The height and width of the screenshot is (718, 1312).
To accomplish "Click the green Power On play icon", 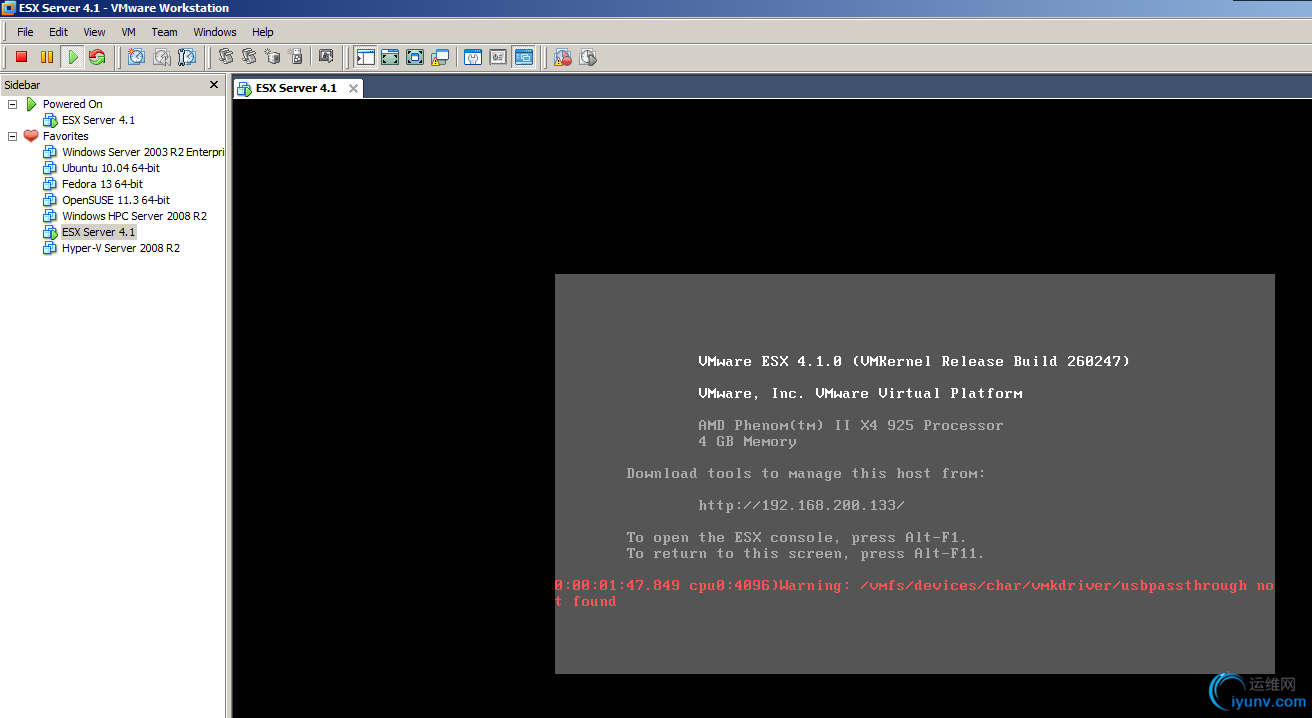I will click(72, 57).
